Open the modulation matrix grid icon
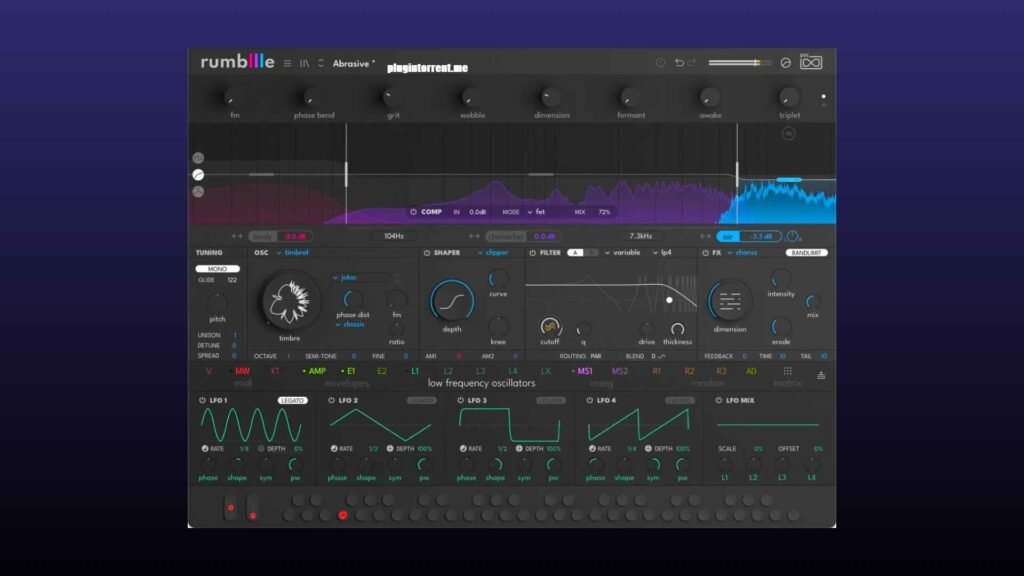This screenshot has height=576, width=1024. click(x=788, y=371)
